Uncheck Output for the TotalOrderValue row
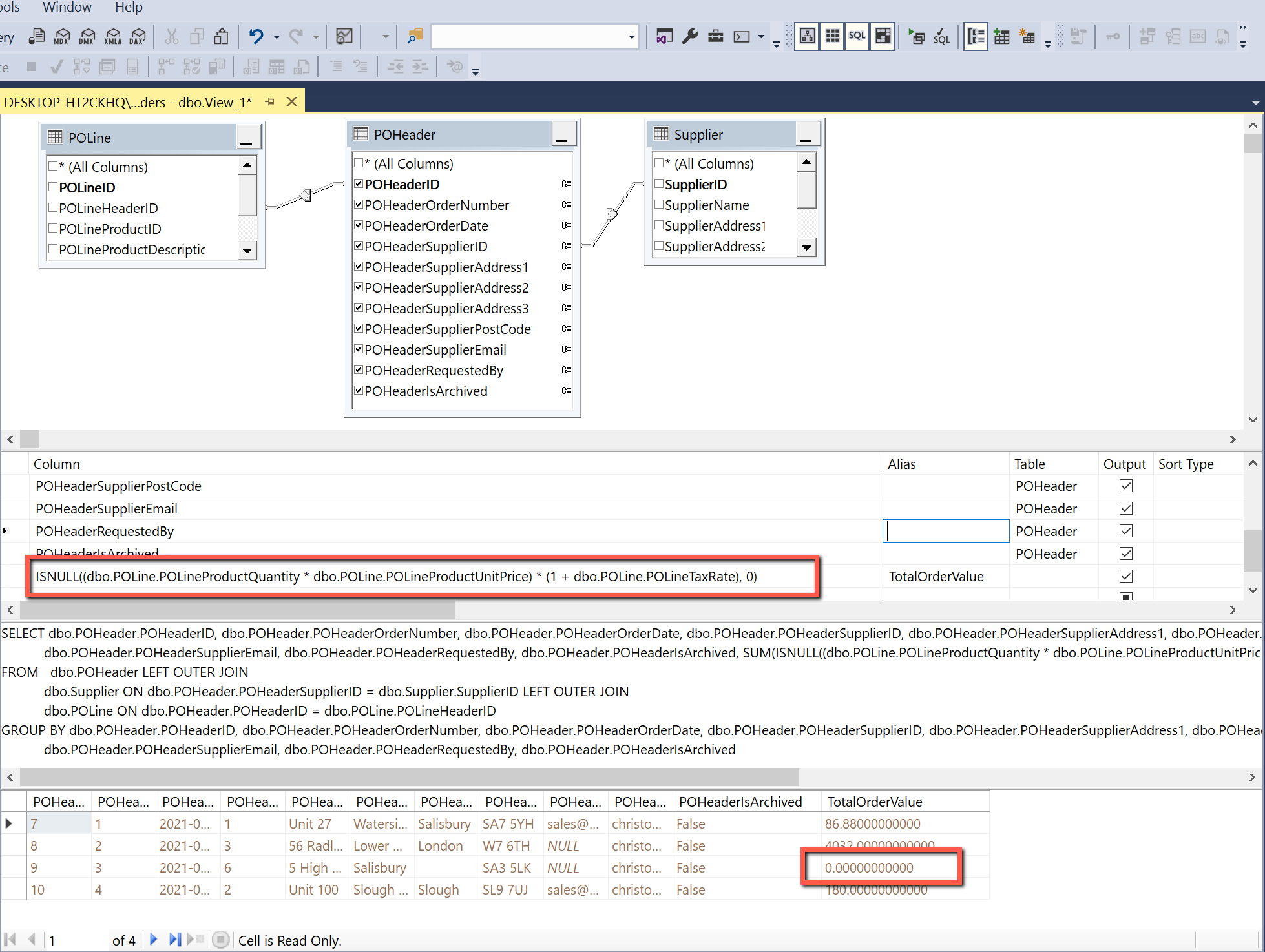Viewport: 1265px width, 952px height. pos(1125,576)
